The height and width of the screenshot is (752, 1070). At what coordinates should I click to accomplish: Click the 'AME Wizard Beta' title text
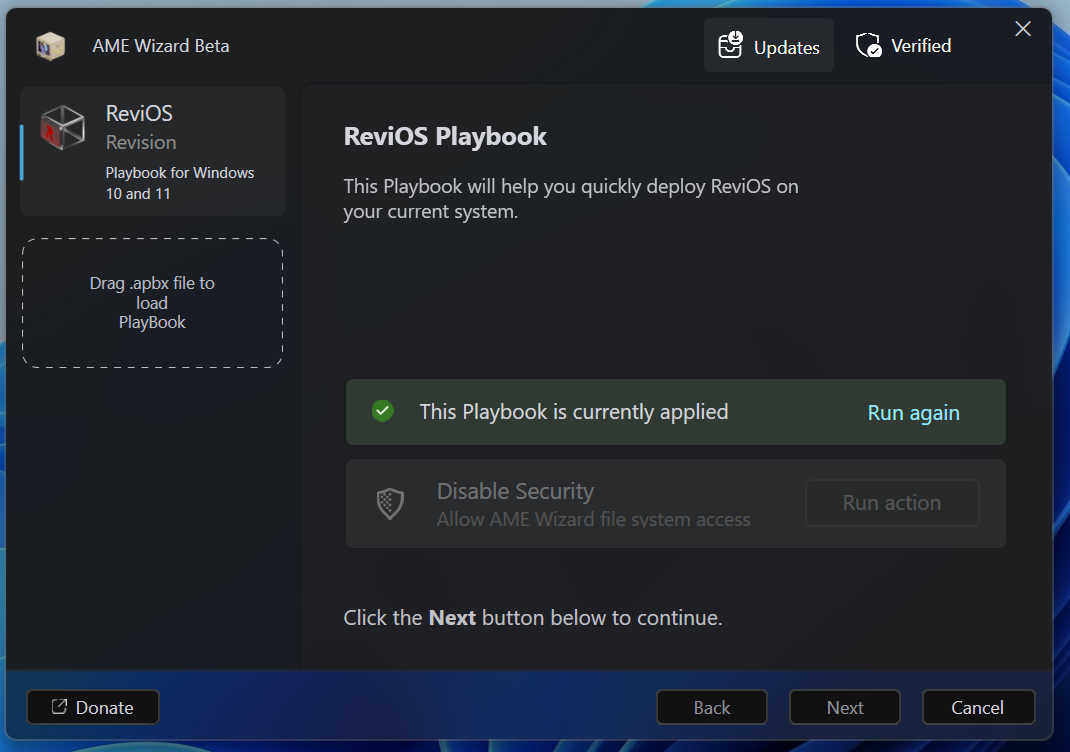161,46
